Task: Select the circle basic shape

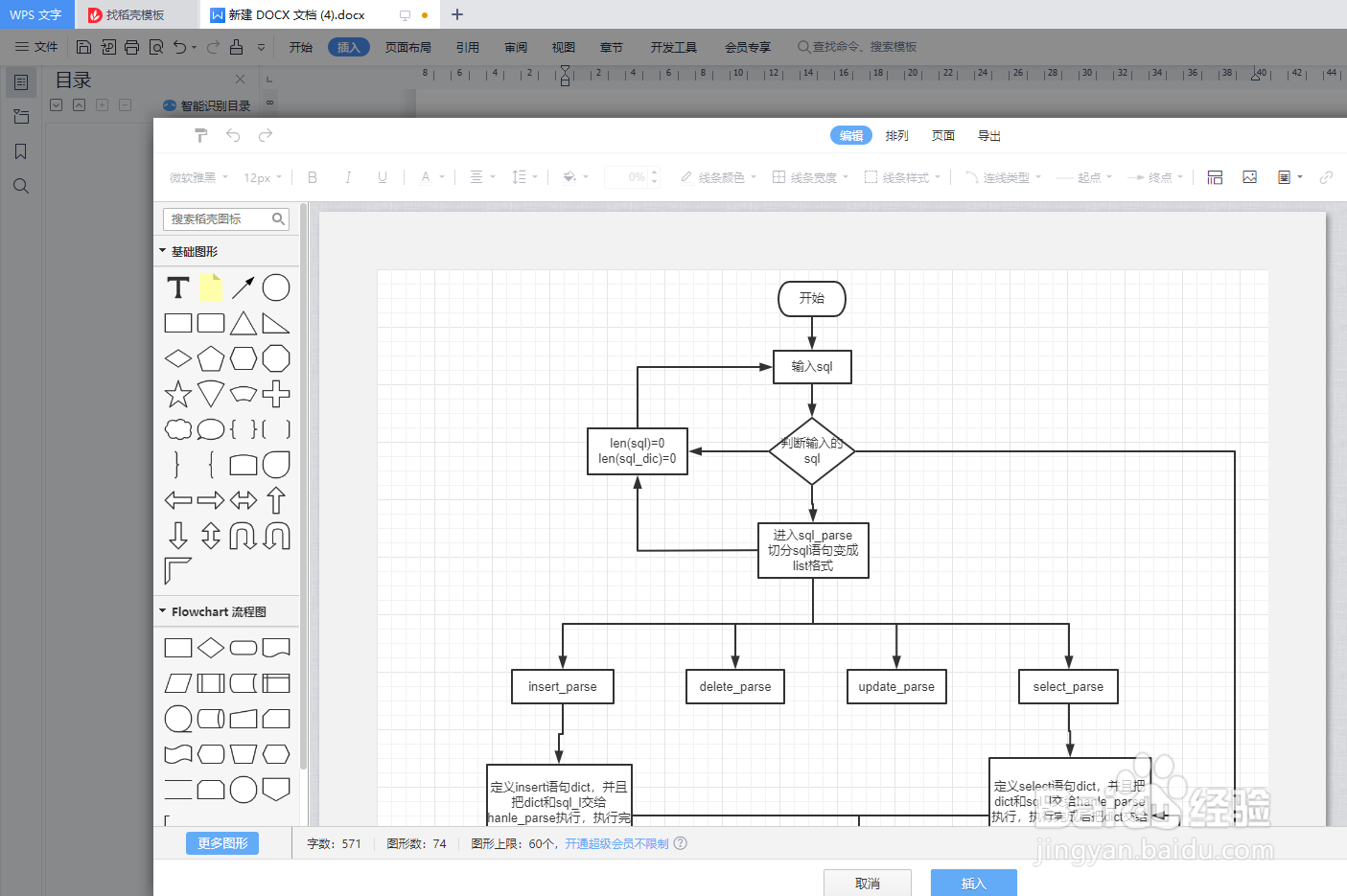Action: coord(276,287)
